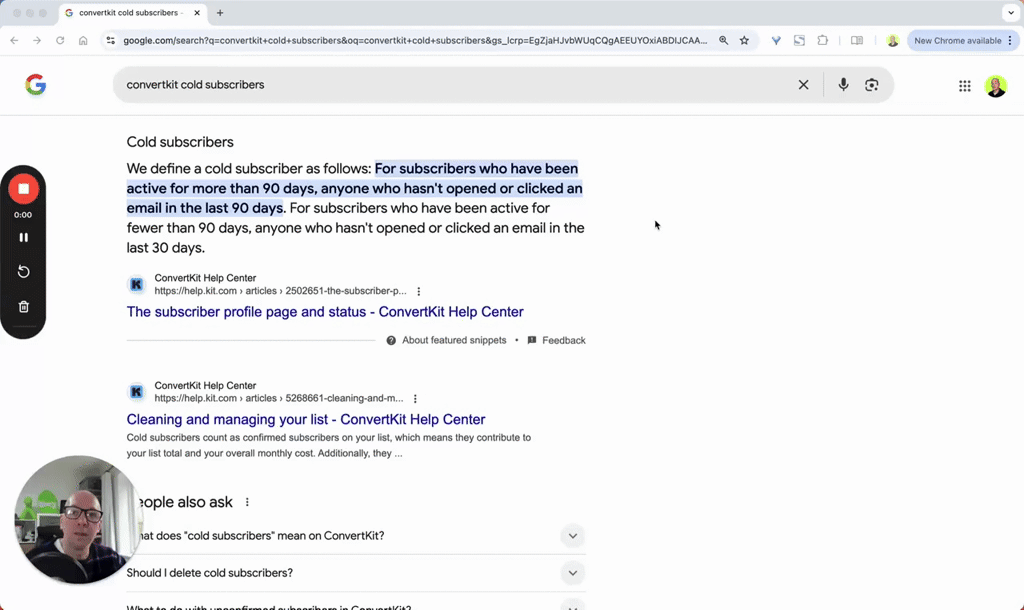
Task: Close the convertkit cold subscribers tab
Action: (x=197, y=12)
